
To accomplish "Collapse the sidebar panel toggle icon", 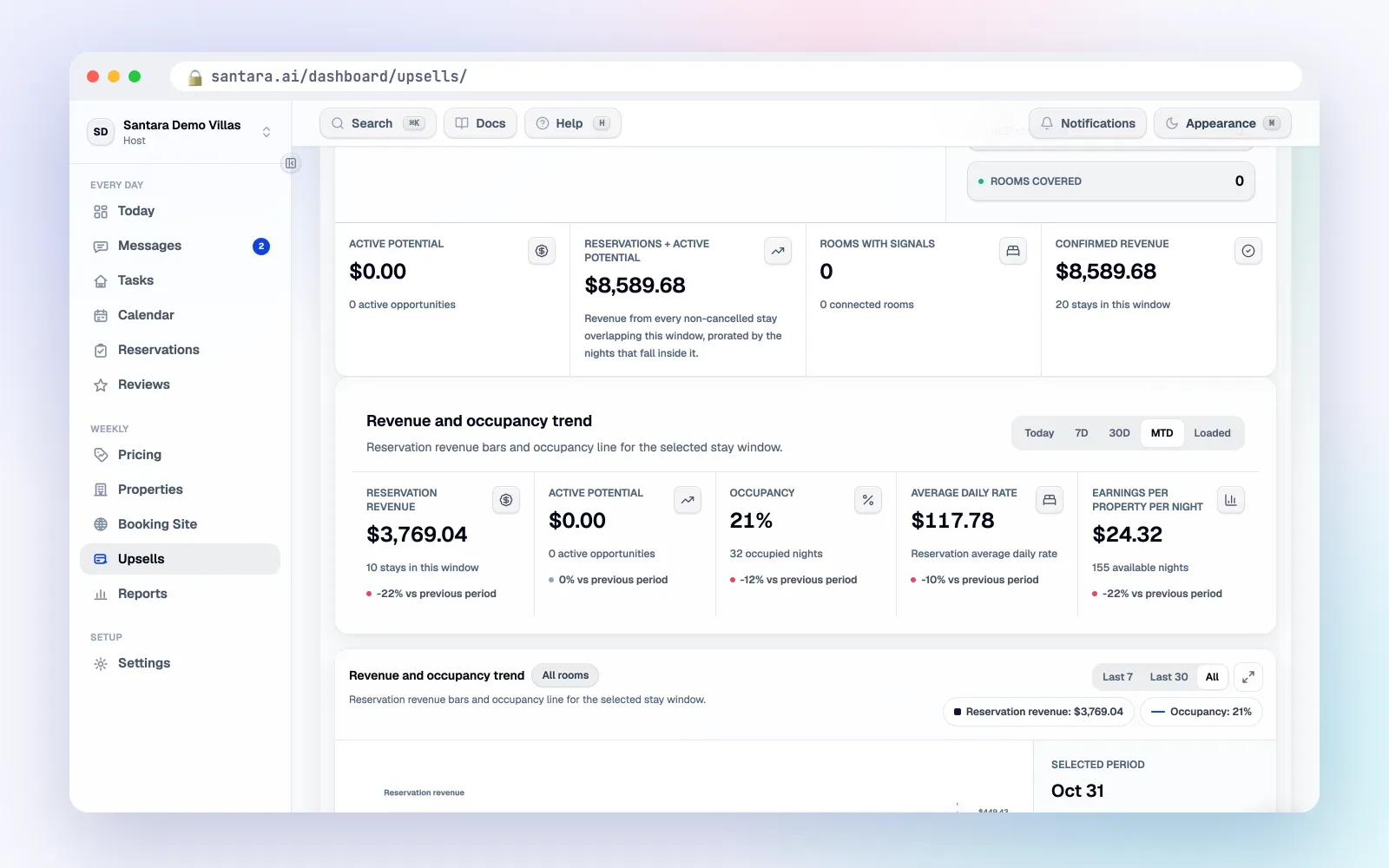I will (291, 163).
